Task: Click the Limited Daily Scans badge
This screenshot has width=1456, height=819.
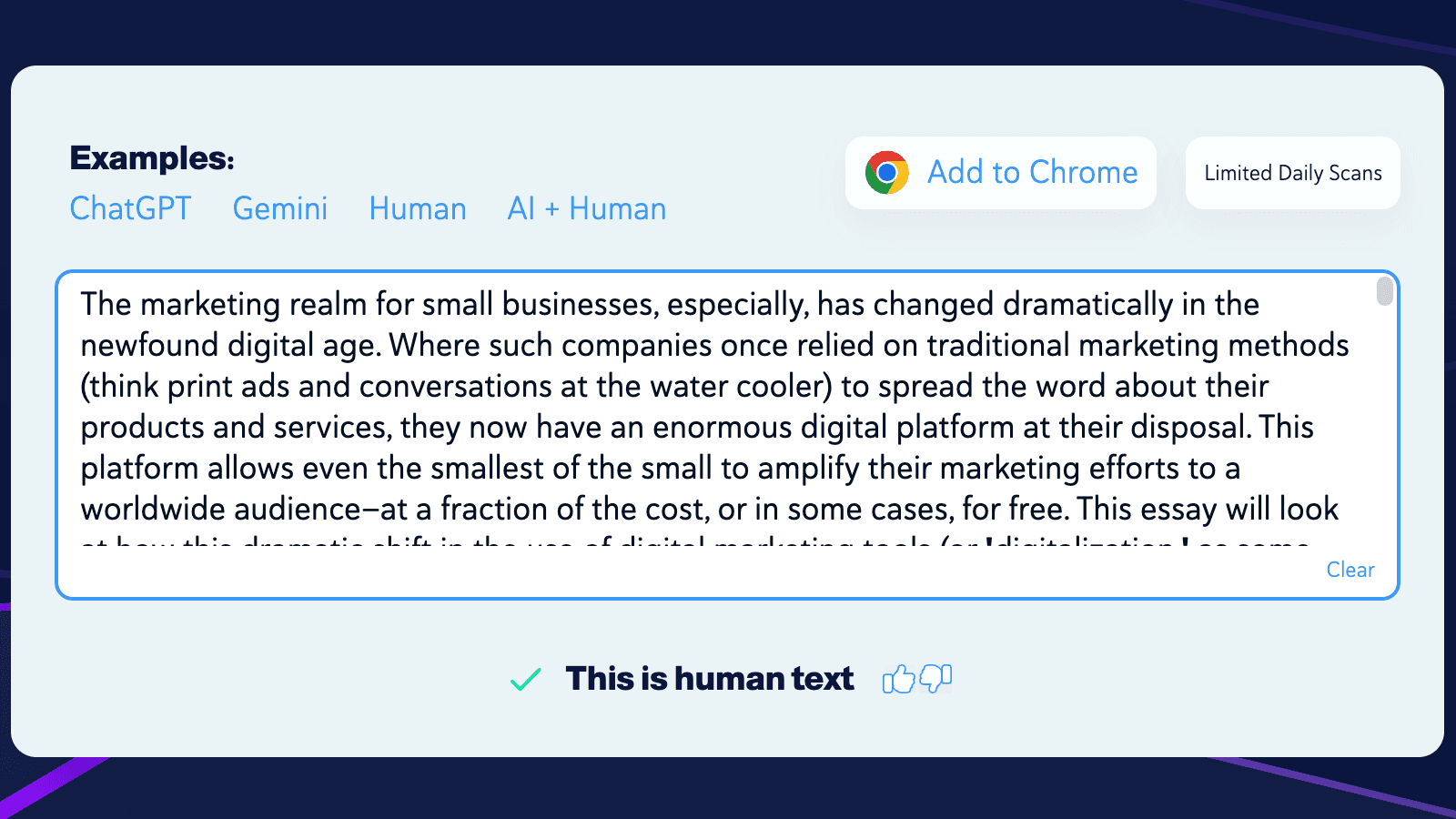Action: pos(1292,172)
